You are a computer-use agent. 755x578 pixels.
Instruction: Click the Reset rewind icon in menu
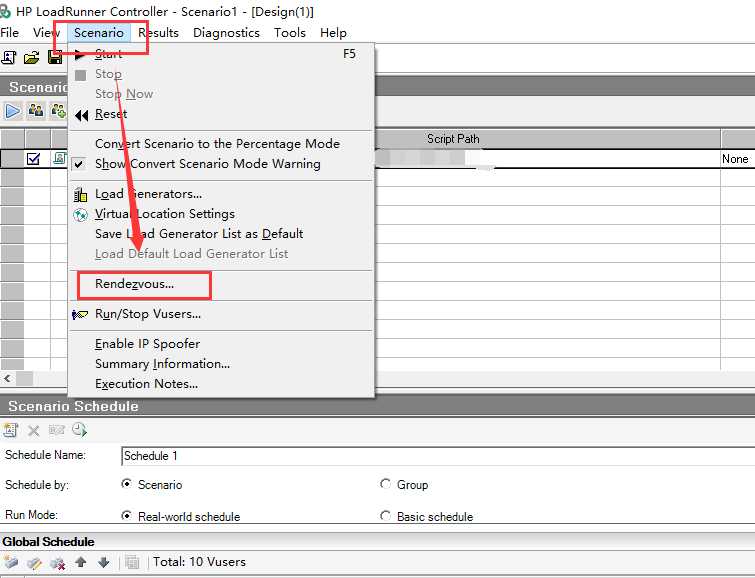(81, 115)
